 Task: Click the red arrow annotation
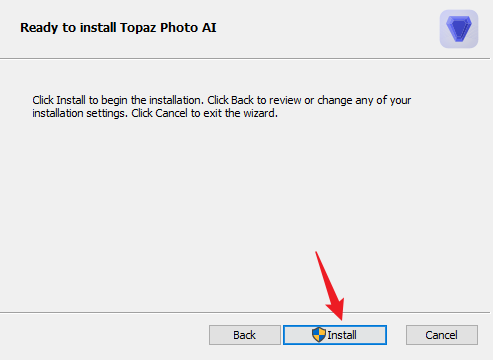(330, 286)
